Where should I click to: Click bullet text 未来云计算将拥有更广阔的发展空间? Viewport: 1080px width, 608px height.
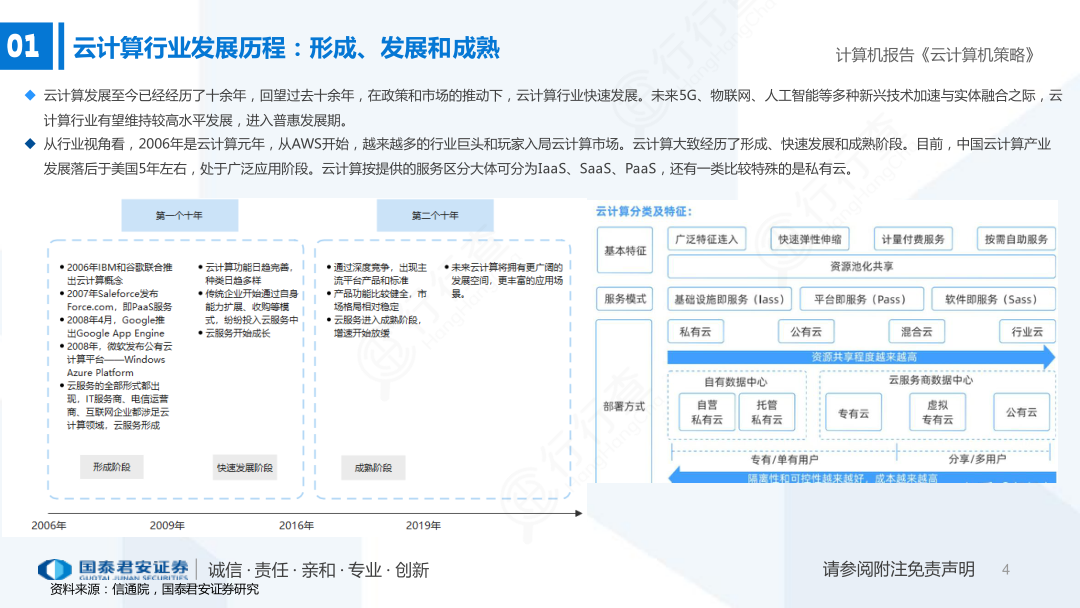[x=507, y=280]
